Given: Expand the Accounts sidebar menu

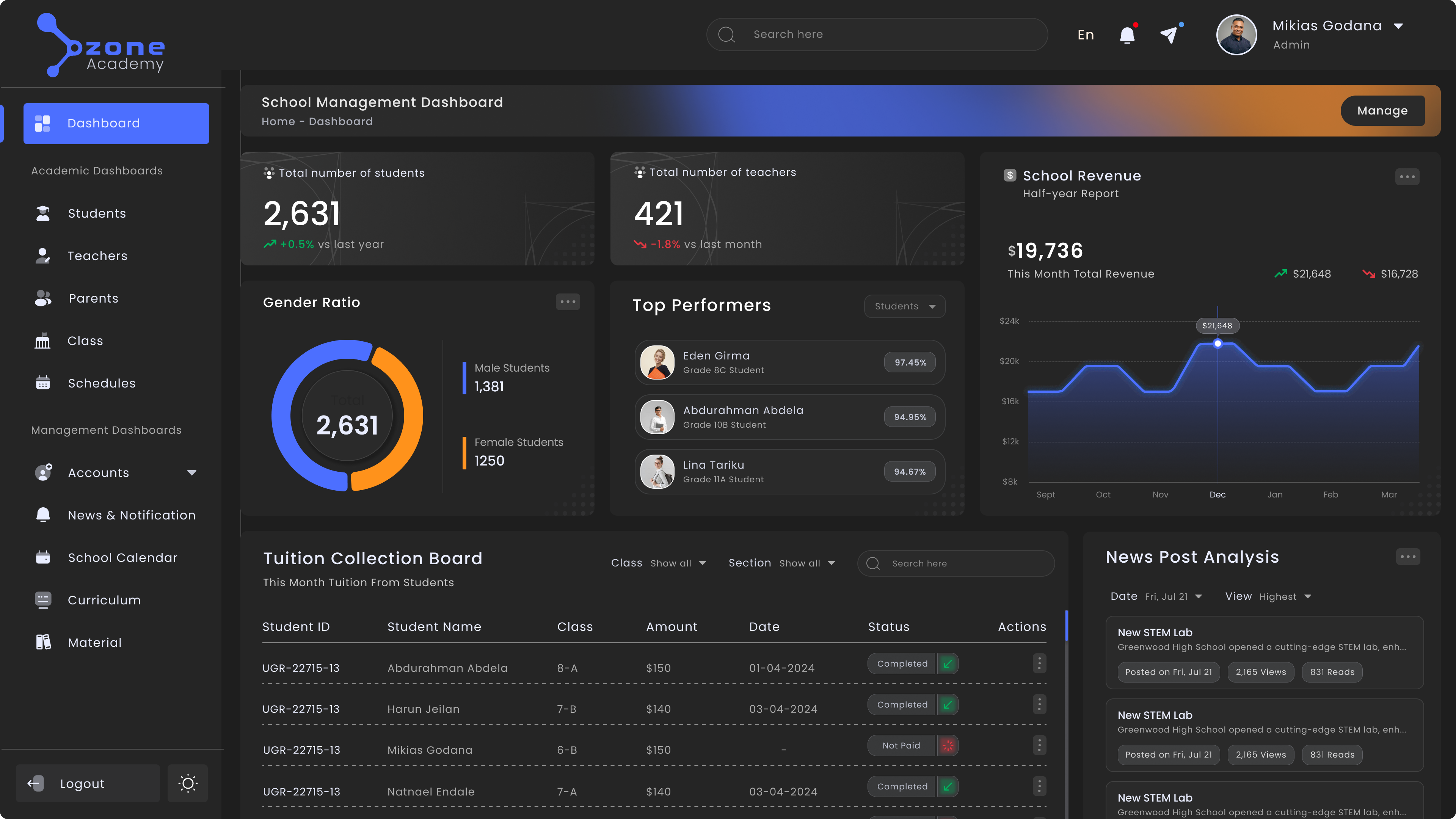Looking at the screenshot, I should tap(191, 472).
